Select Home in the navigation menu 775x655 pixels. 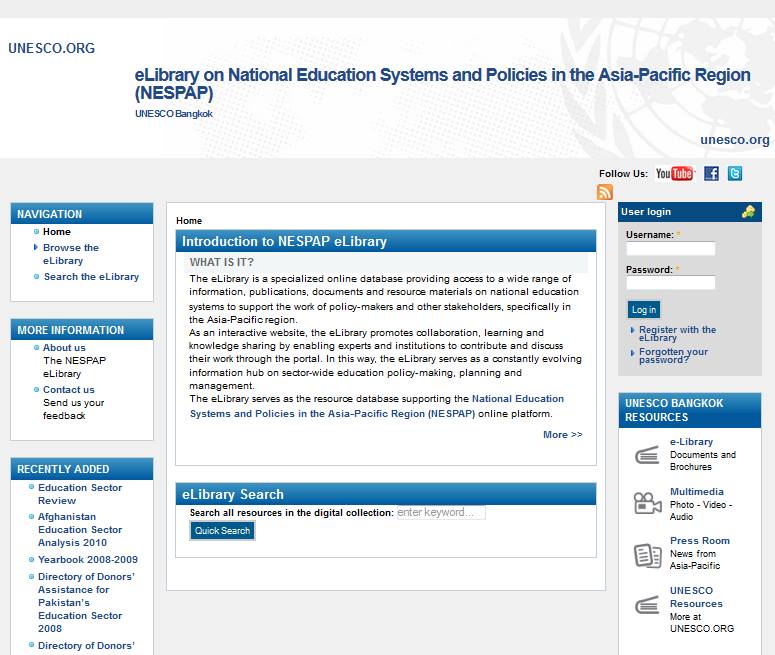coord(57,232)
